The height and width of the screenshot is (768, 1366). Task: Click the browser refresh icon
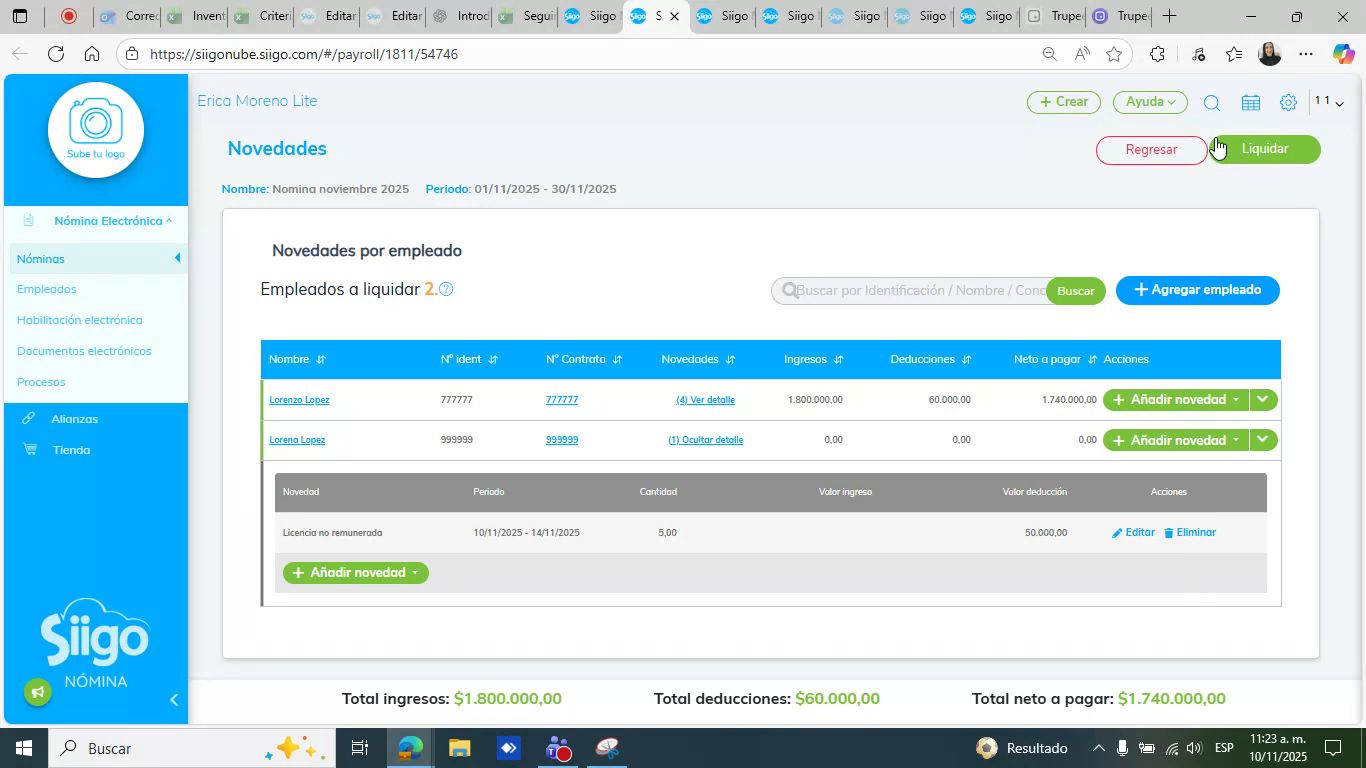pos(56,54)
